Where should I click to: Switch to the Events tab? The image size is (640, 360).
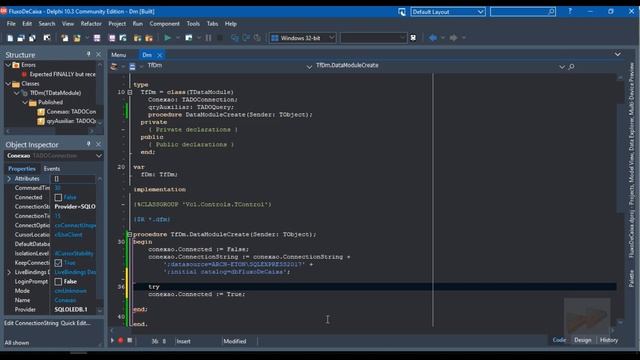click(x=52, y=169)
